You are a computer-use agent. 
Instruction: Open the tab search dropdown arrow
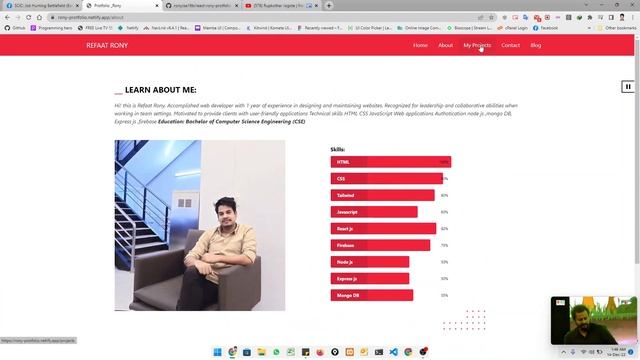[587, 5]
